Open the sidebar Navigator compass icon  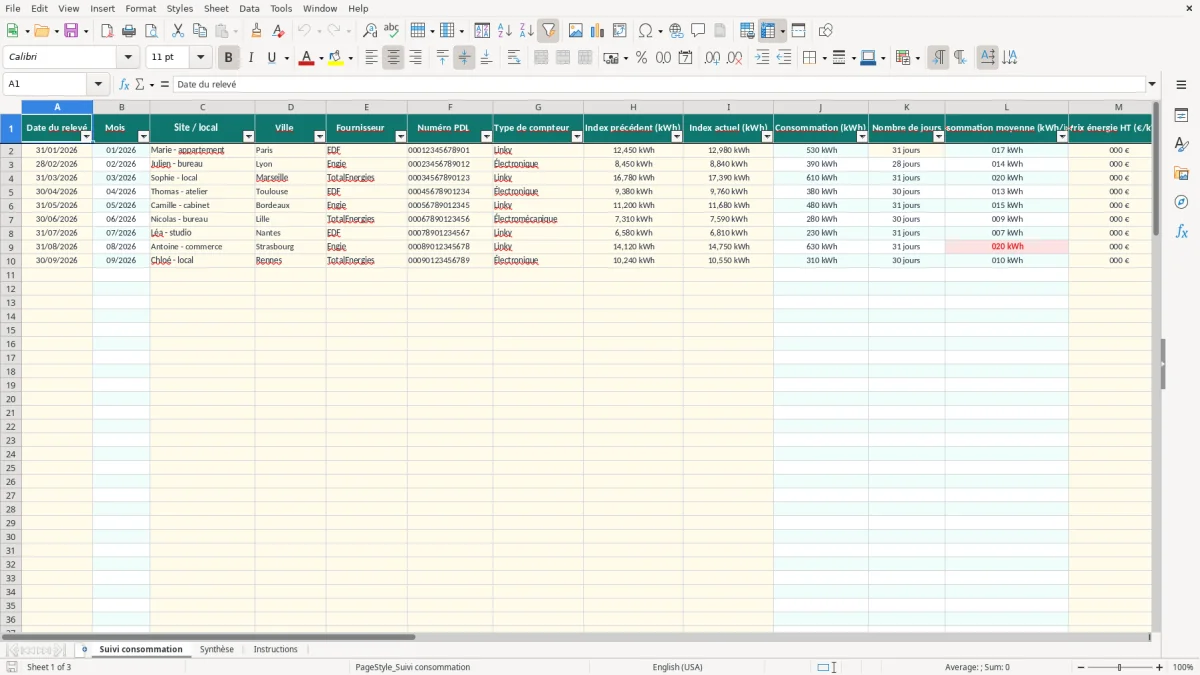tap(1181, 202)
